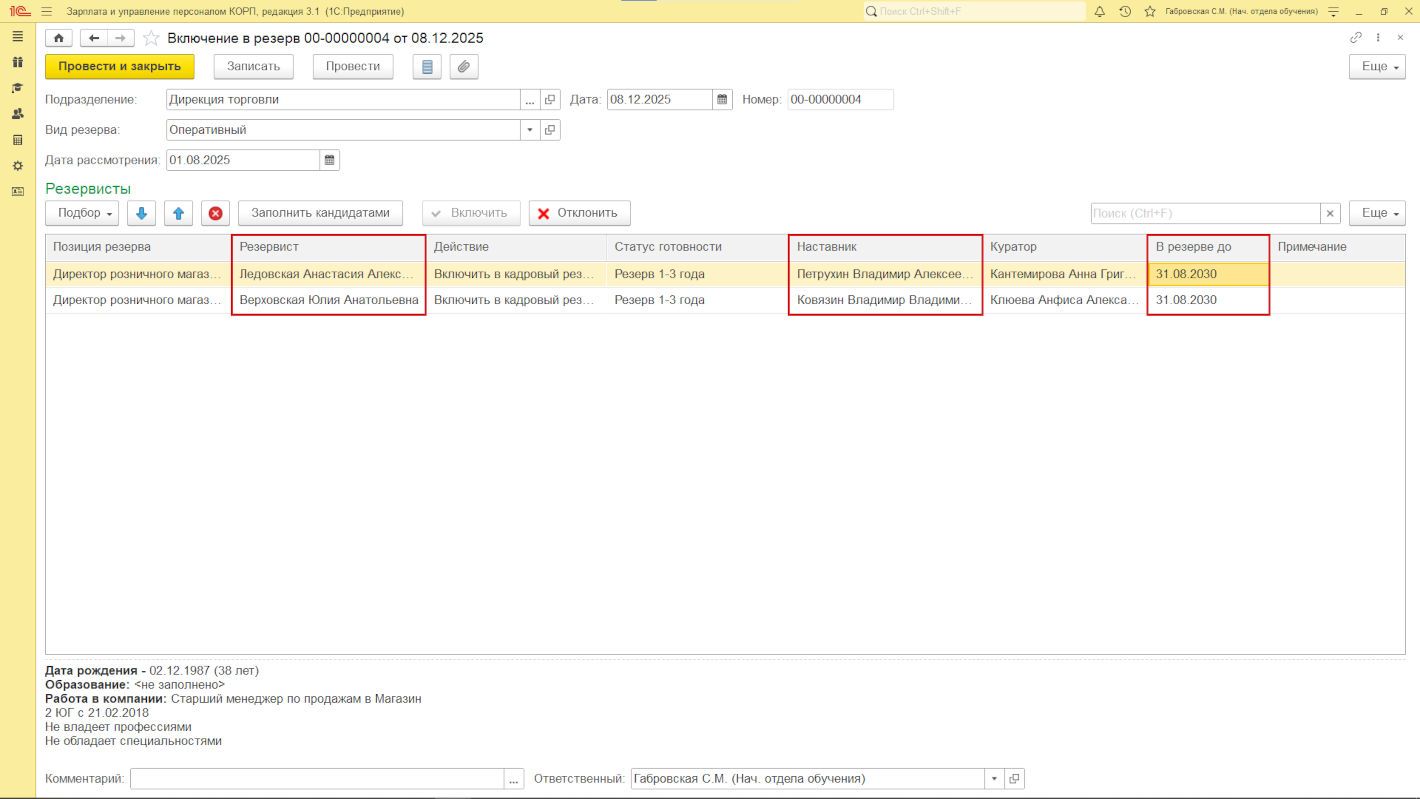Open the top-right Еще menu
The height and width of the screenshot is (799, 1420).
click(1376, 67)
